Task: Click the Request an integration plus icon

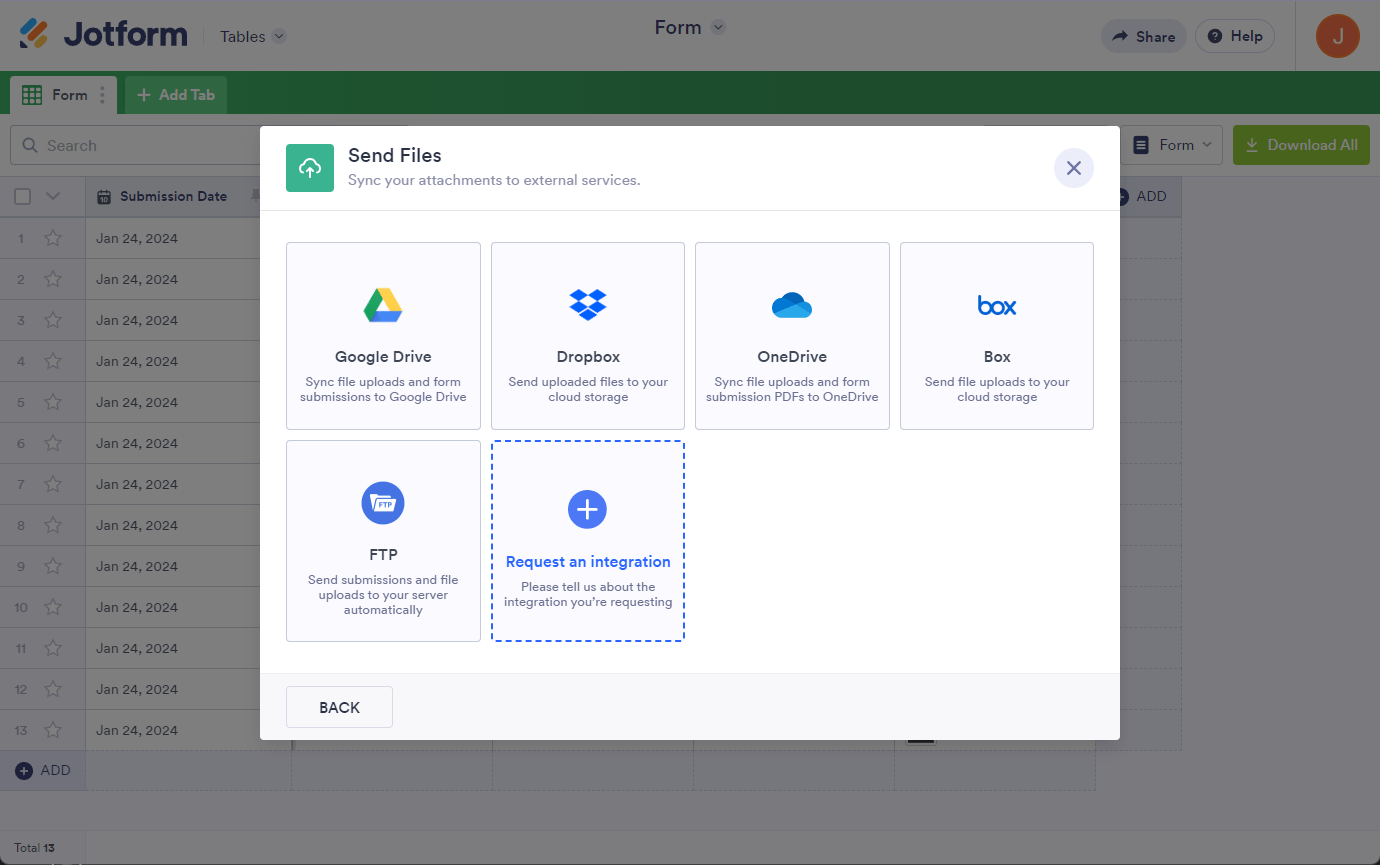Action: (588, 509)
